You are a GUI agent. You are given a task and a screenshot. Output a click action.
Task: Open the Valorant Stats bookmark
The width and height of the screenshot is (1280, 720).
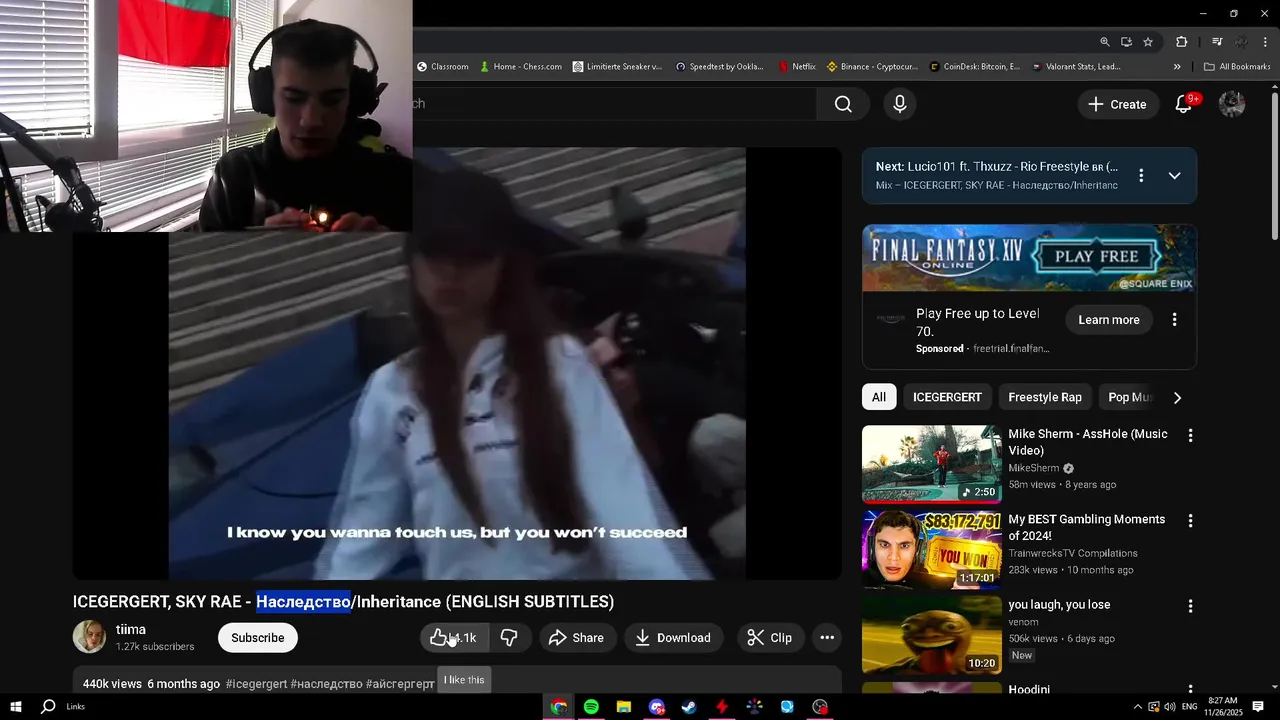click(1076, 67)
